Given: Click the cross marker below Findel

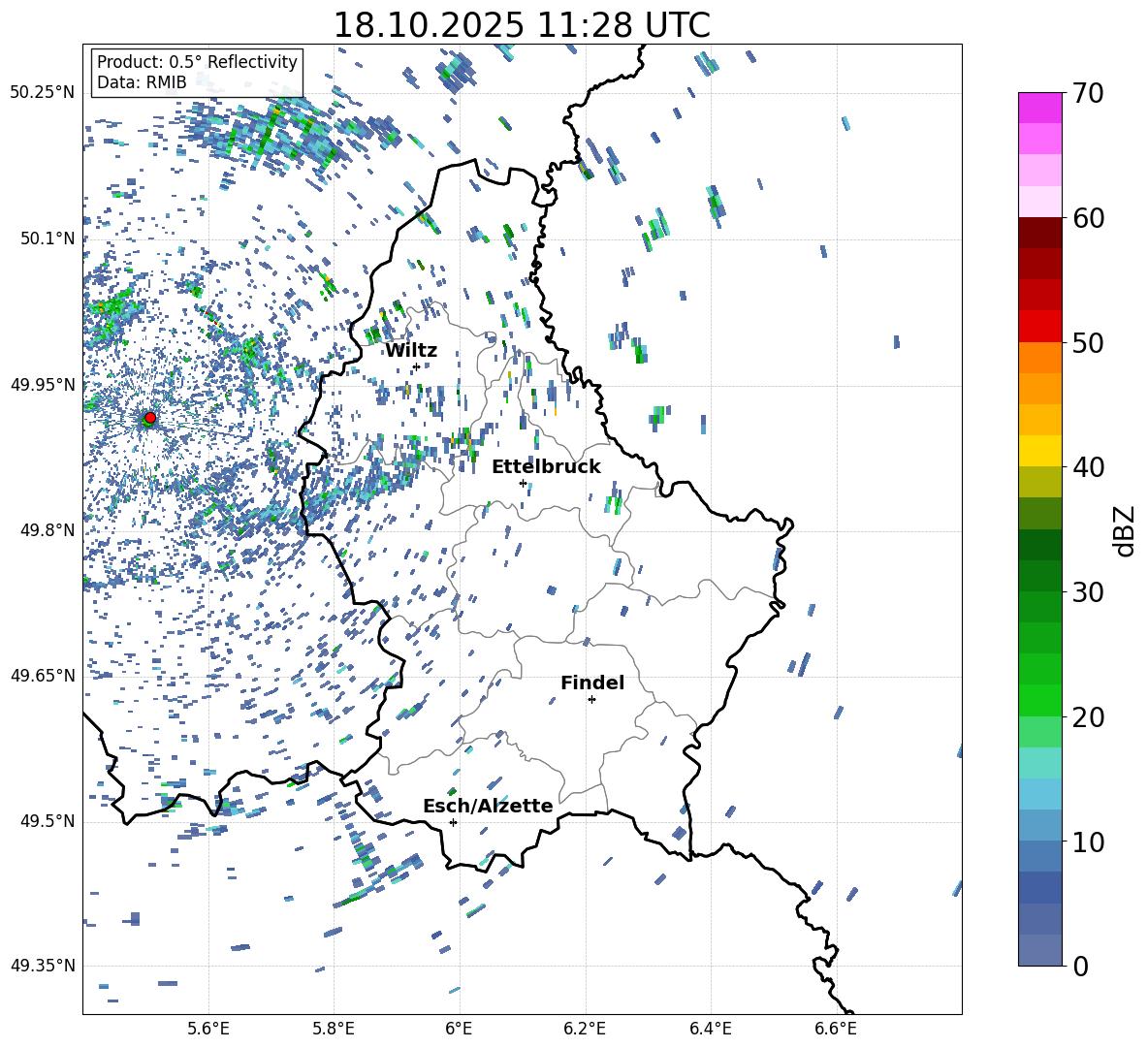Looking at the screenshot, I should [x=591, y=699].
